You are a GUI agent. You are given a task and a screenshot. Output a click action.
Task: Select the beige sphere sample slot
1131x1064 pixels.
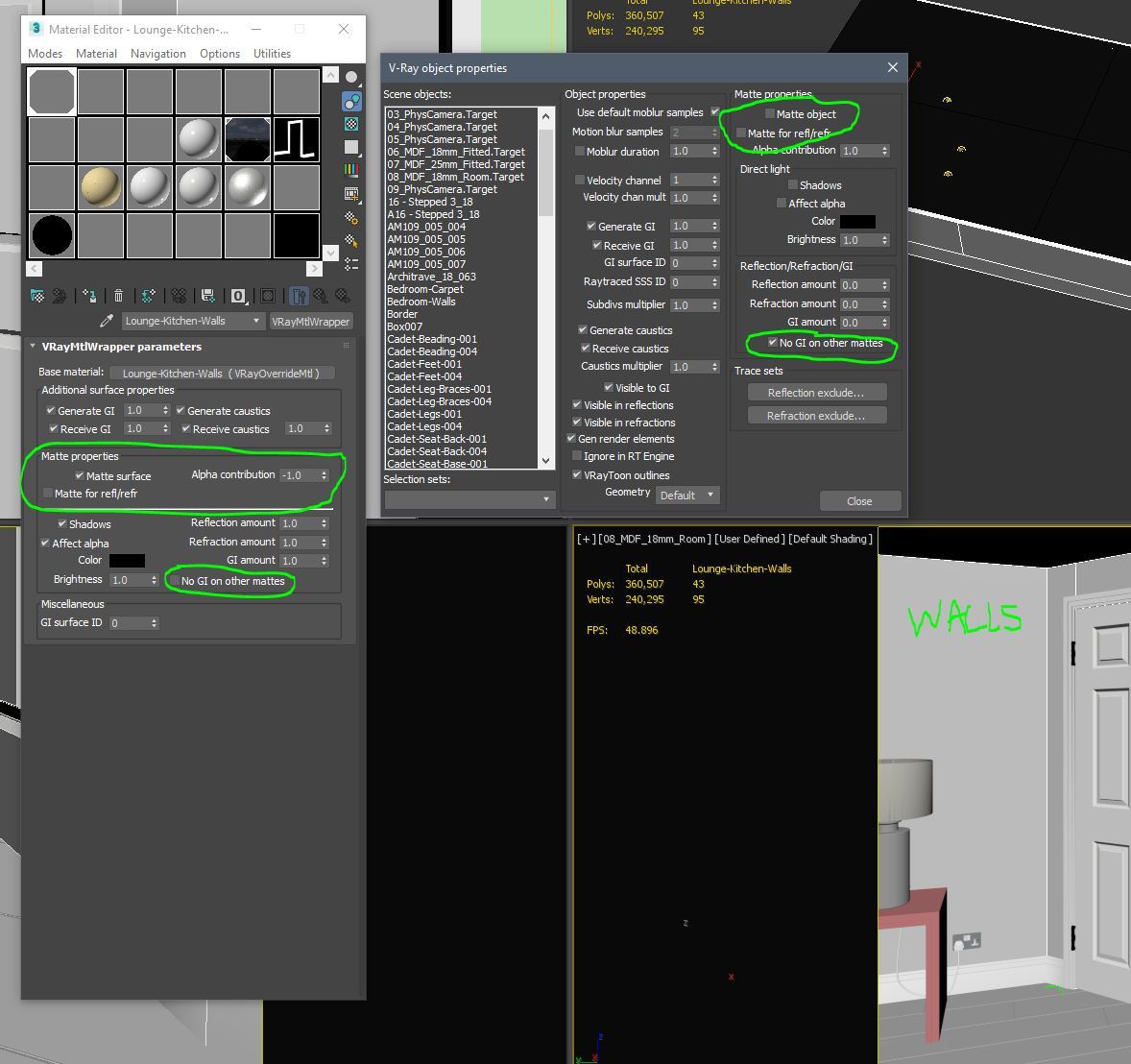point(100,187)
